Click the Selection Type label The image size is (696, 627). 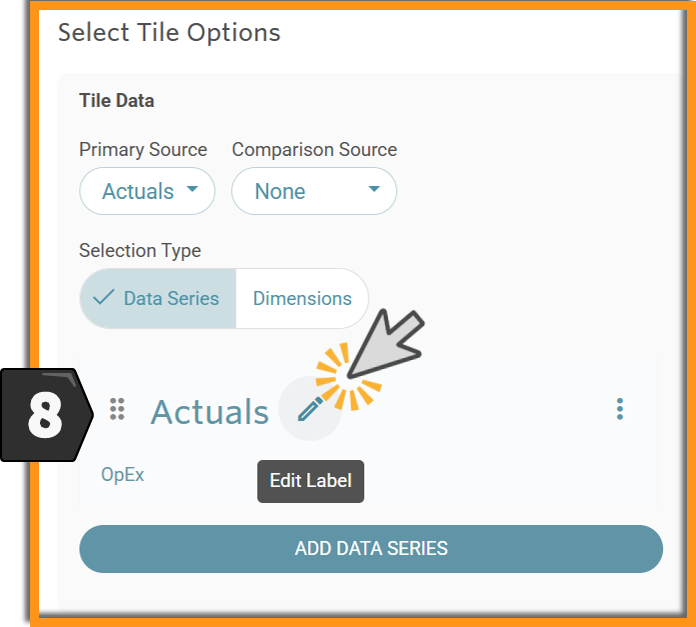coord(140,251)
